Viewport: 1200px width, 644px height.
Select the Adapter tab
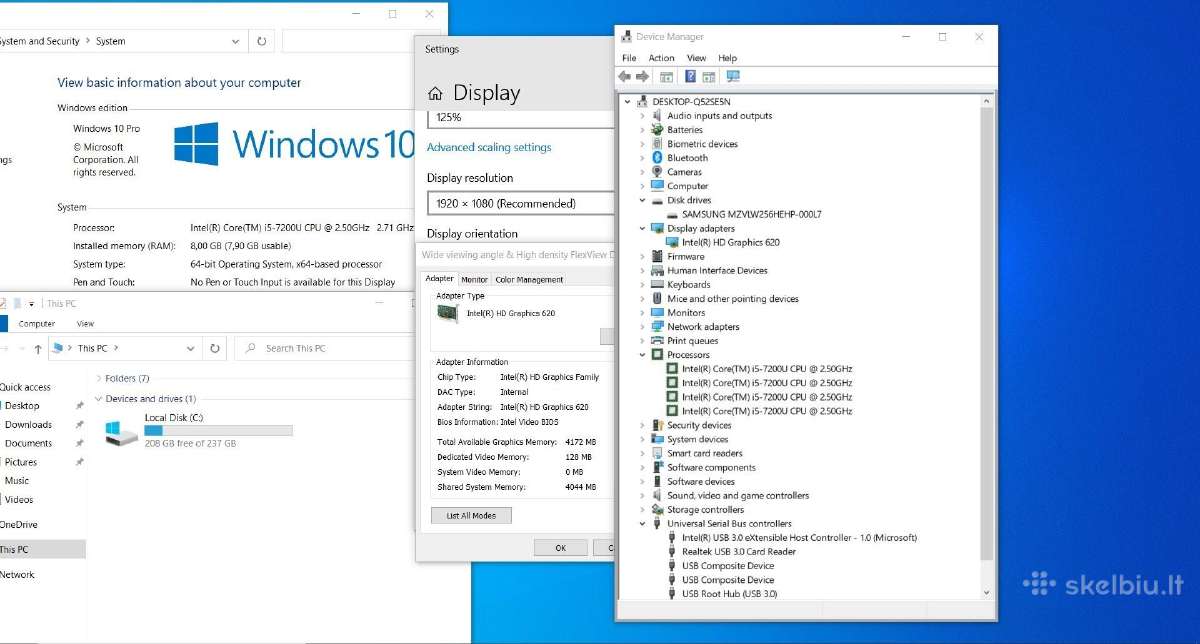(439, 279)
